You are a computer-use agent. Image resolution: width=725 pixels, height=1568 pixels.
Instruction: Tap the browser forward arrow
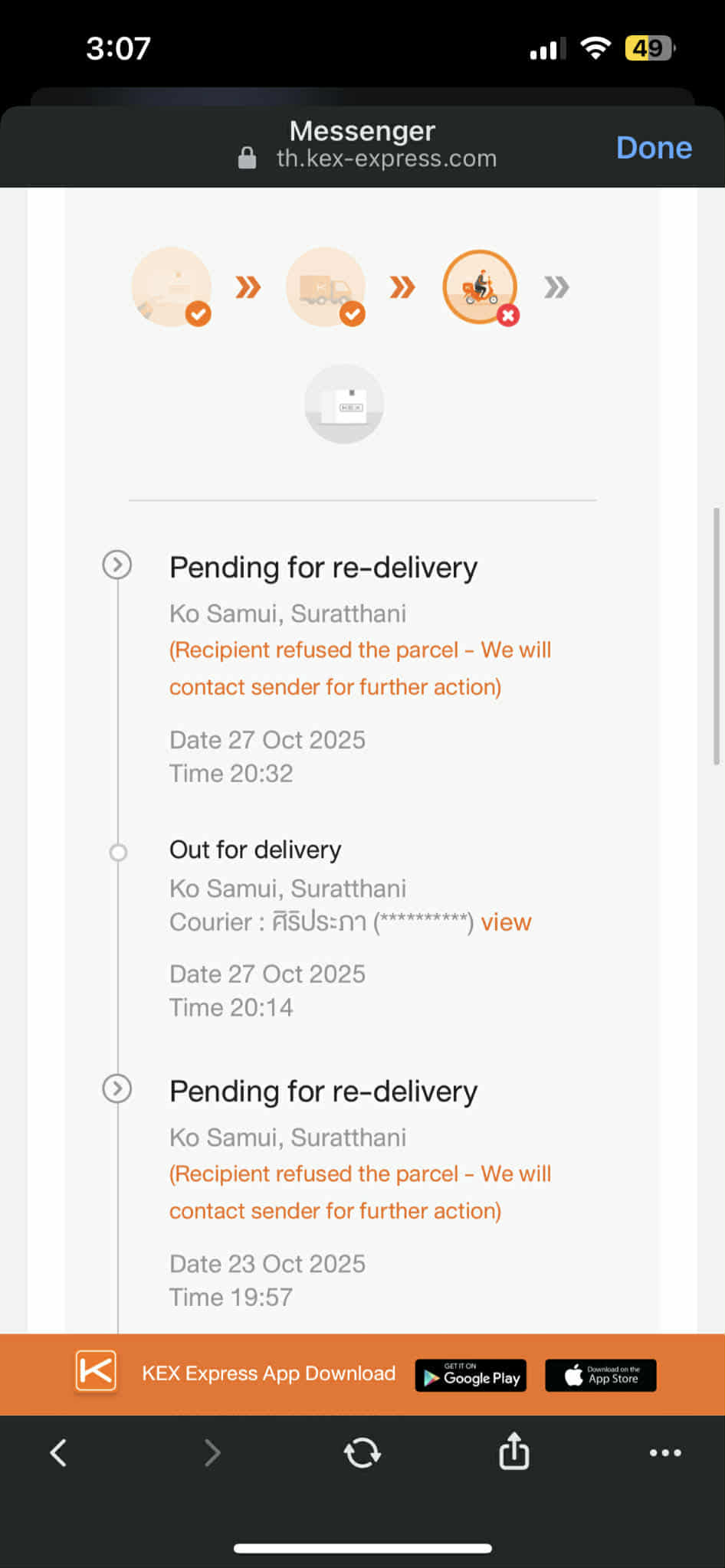(212, 1452)
